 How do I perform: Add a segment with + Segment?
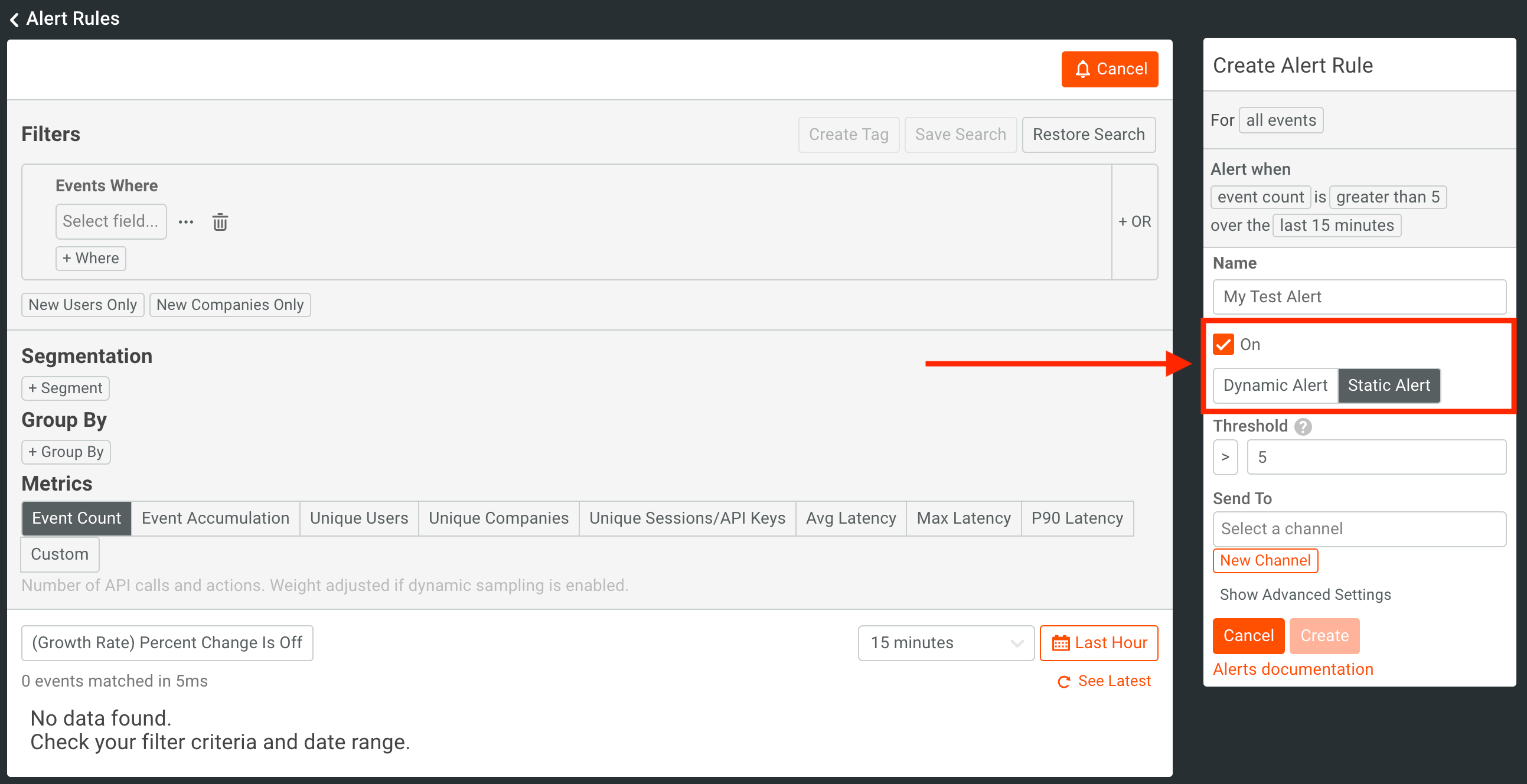pos(65,387)
